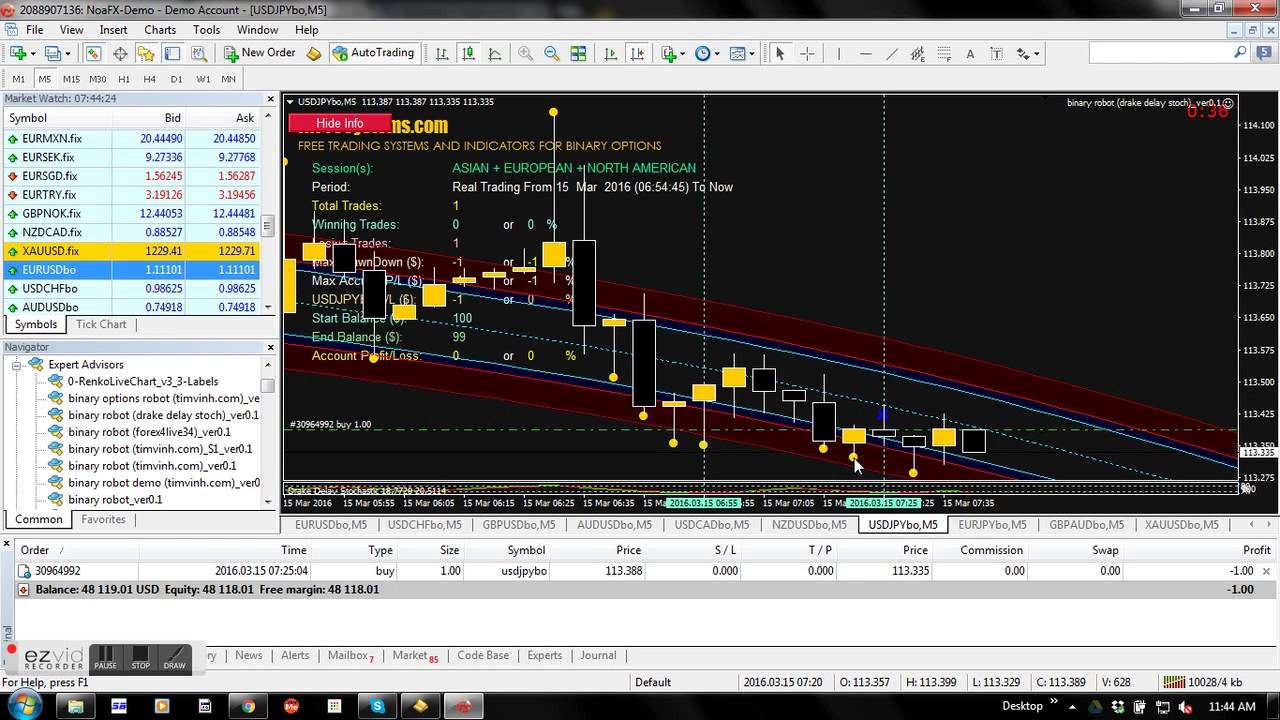Viewport: 1280px width, 720px height.
Task: Click the MetaEditor yellow book icon
Action: pos(314,53)
